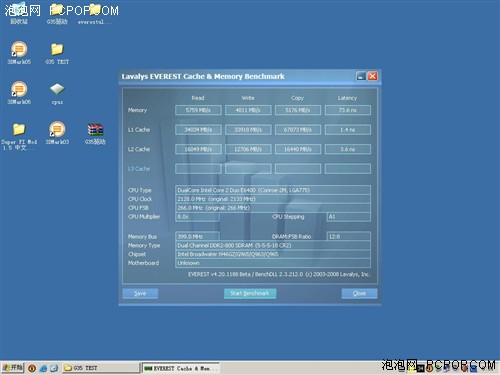Click the L2 Cache row label
The width and height of the screenshot is (500, 375).
coord(139,149)
